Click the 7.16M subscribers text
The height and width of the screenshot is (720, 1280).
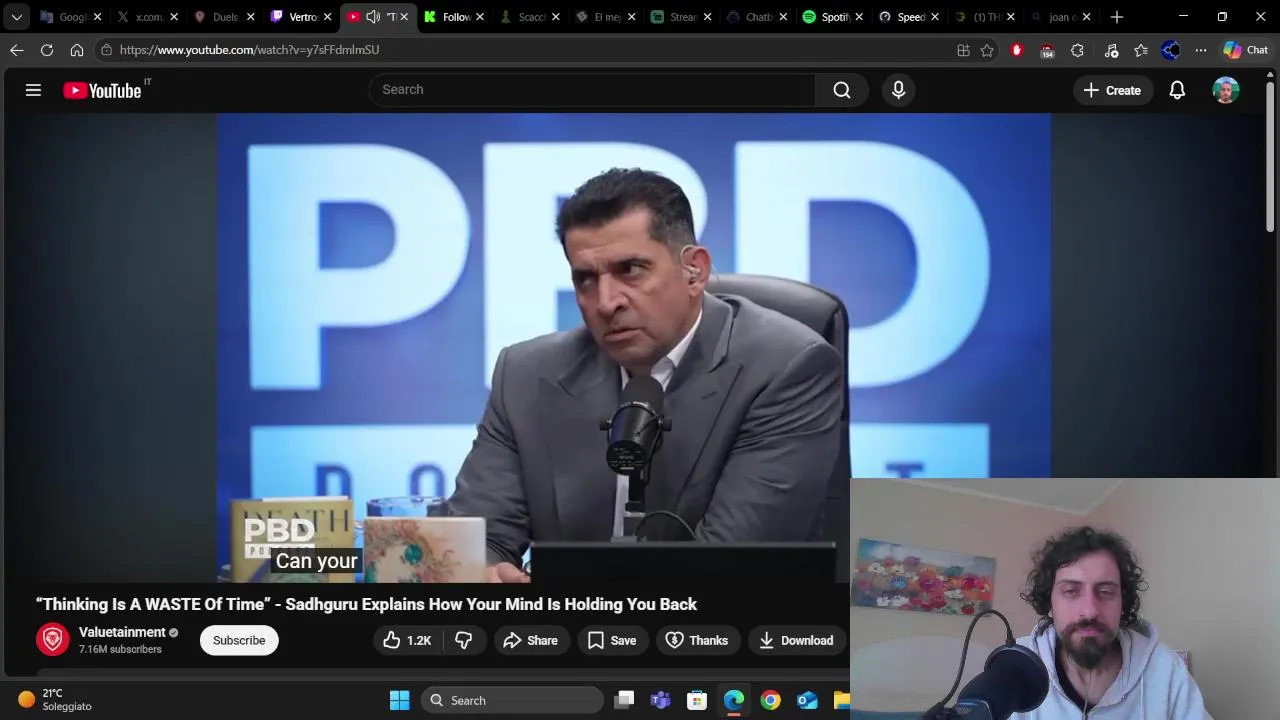coord(120,649)
